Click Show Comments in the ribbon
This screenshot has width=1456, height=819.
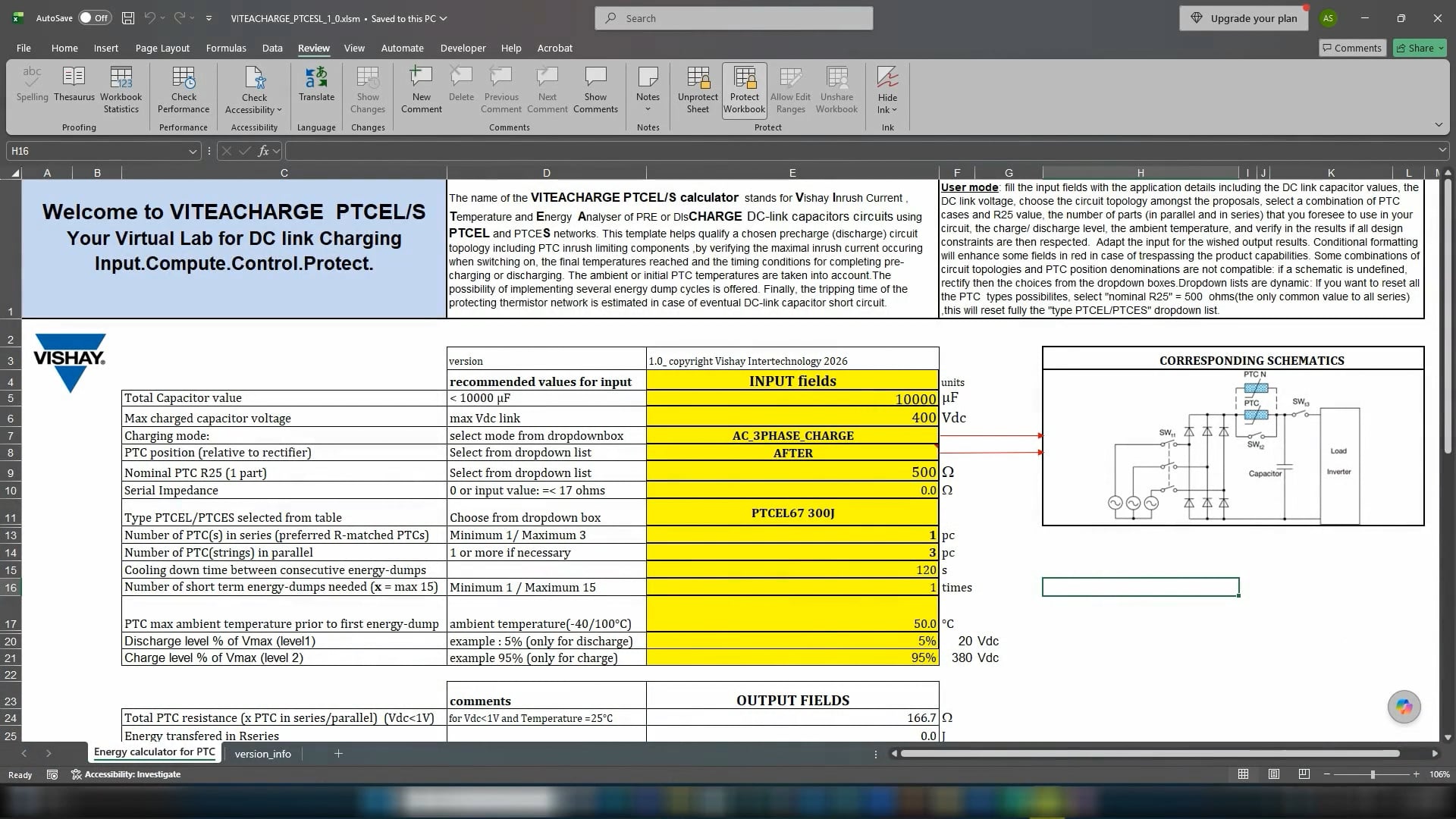(595, 89)
